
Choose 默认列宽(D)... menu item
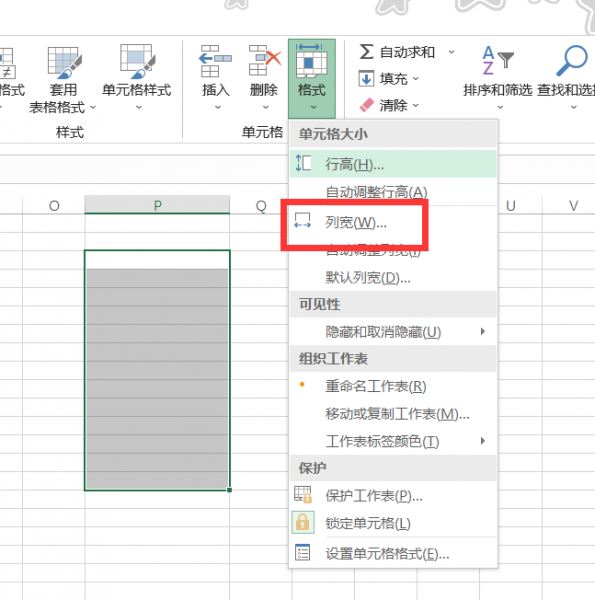click(393, 277)
